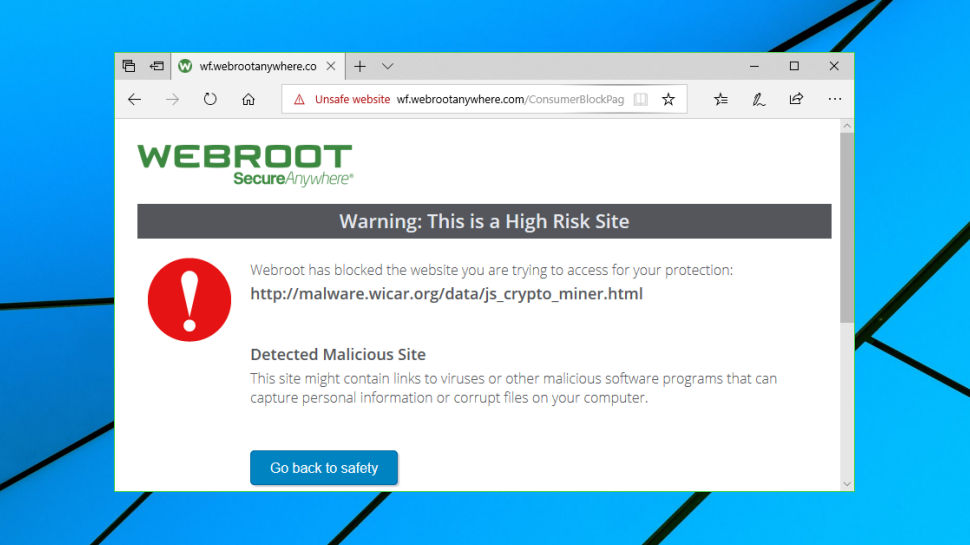The width and height of the screenshot is (970, 545).
Task: Set these tabs aside icon
Action: click(x=157, y=66)
